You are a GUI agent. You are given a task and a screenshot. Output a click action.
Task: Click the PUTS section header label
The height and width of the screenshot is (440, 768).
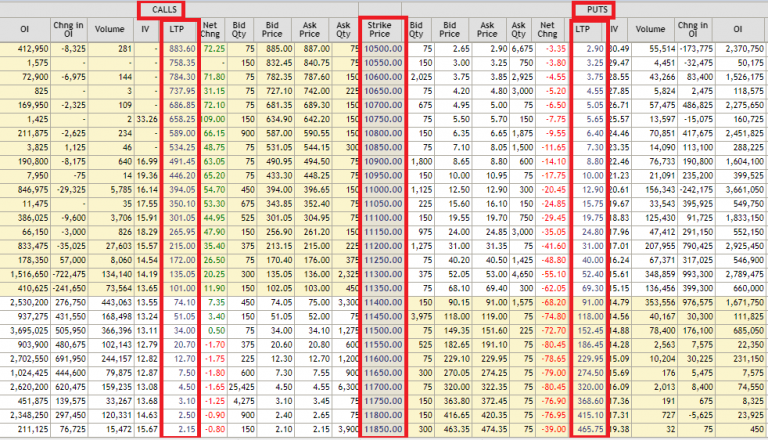click(597, 10)
